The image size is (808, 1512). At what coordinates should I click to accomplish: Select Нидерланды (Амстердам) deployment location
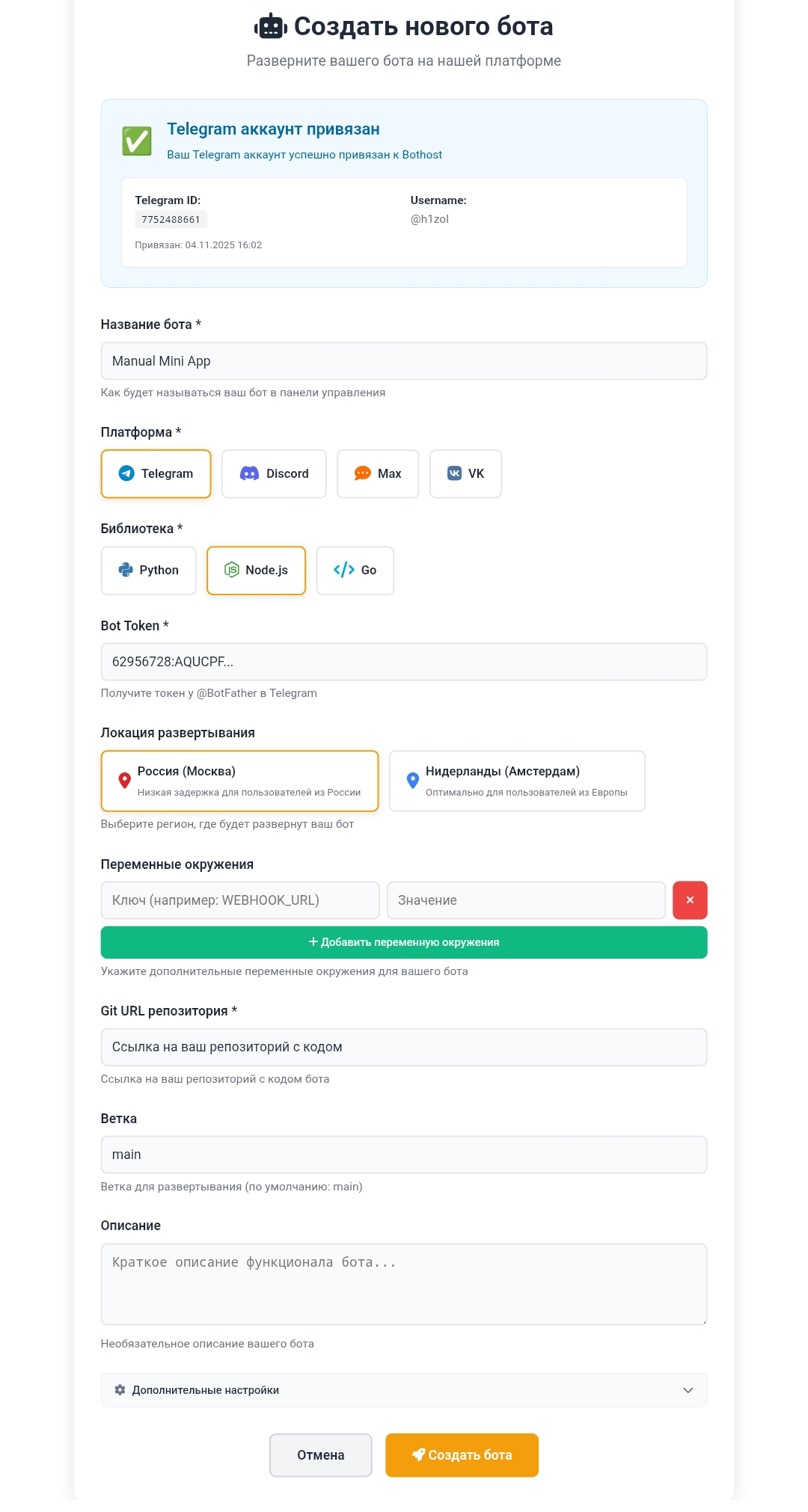pyautogui.click(x=517, y=781)
